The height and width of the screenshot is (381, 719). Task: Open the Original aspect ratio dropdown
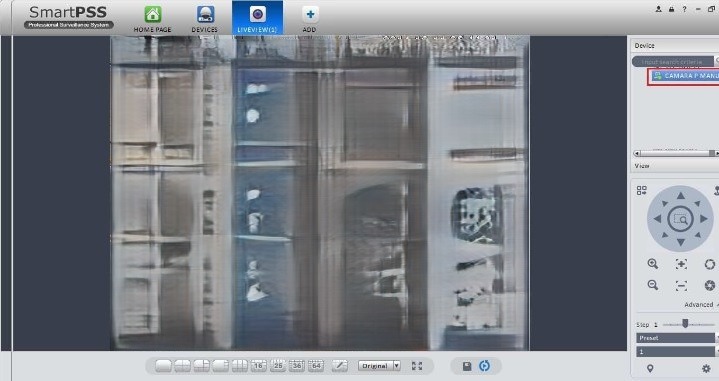[379, 366]
